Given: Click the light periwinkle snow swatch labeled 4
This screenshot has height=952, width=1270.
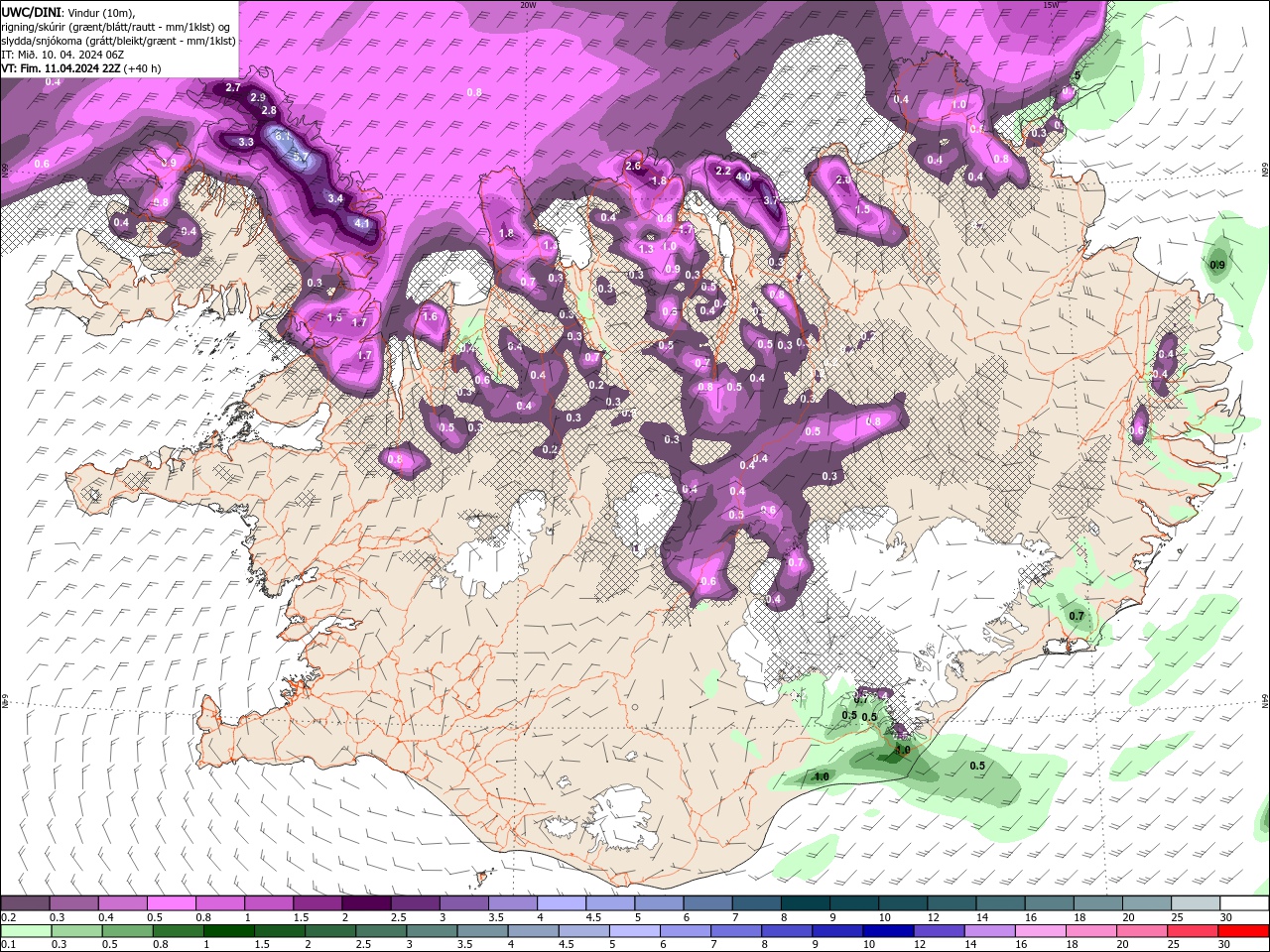Looking at the screenshot, I should 561,903.
